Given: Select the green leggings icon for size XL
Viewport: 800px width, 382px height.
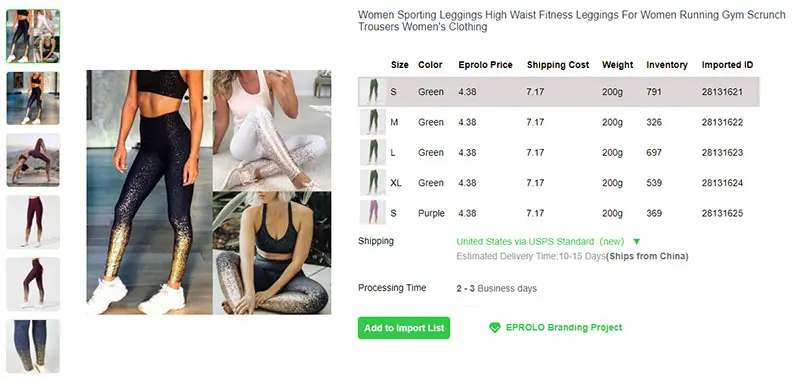Looking at the screenshot, I should [372, 183].
